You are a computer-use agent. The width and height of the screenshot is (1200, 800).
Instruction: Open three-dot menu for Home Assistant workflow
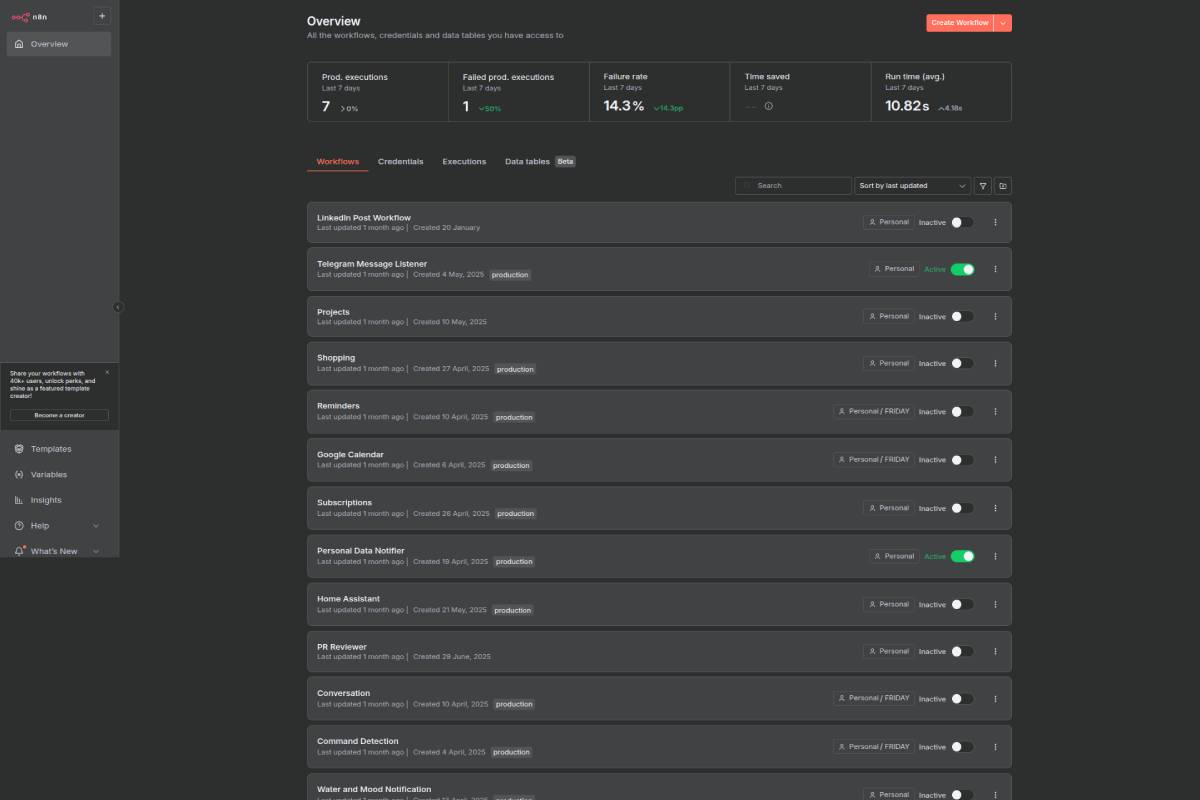(995, 604)
